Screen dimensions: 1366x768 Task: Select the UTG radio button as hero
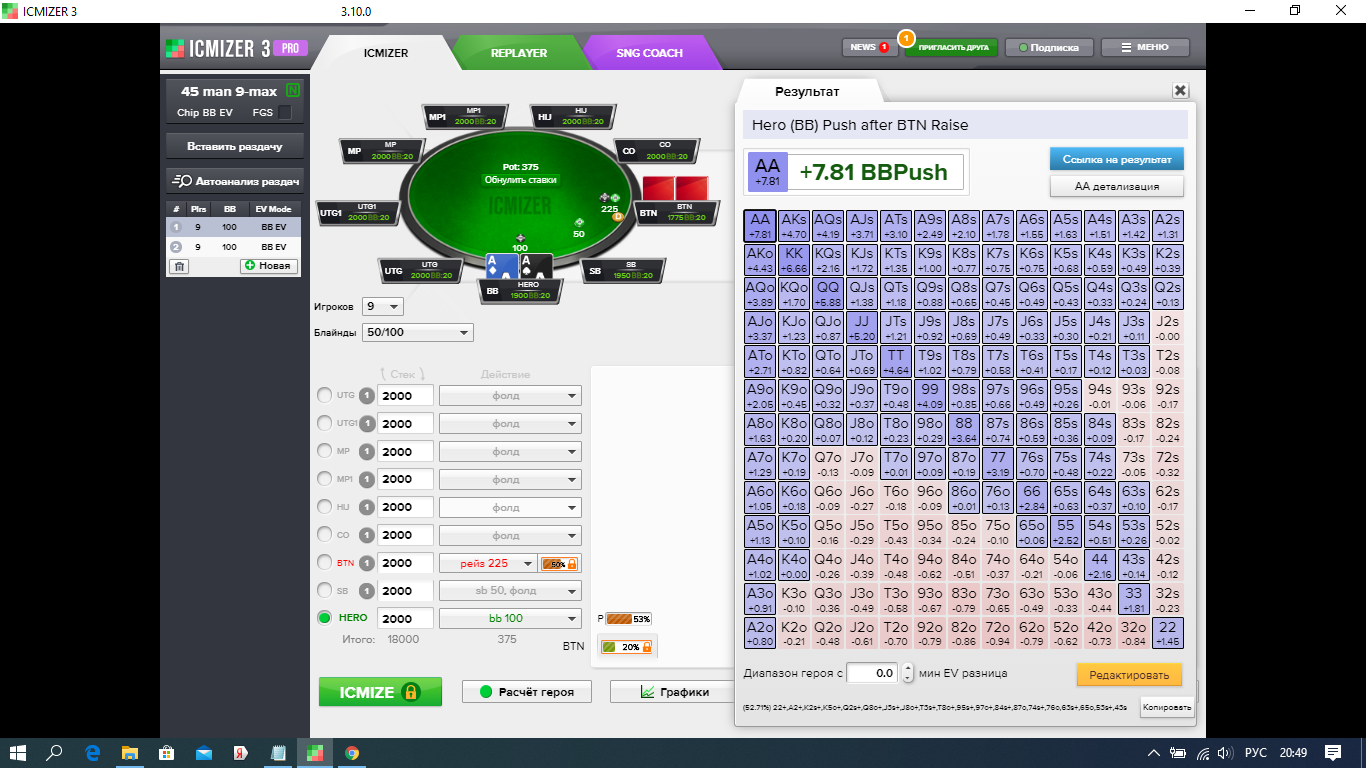[x=324, y=395]
